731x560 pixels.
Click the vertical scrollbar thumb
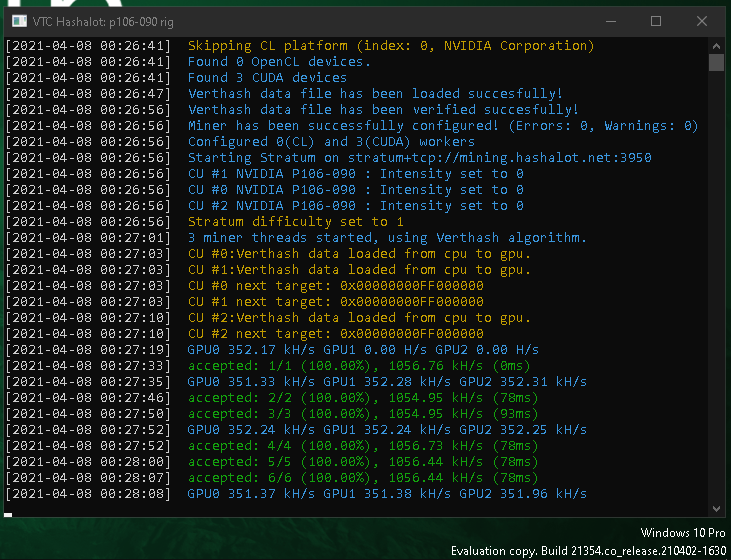point(716,62)
